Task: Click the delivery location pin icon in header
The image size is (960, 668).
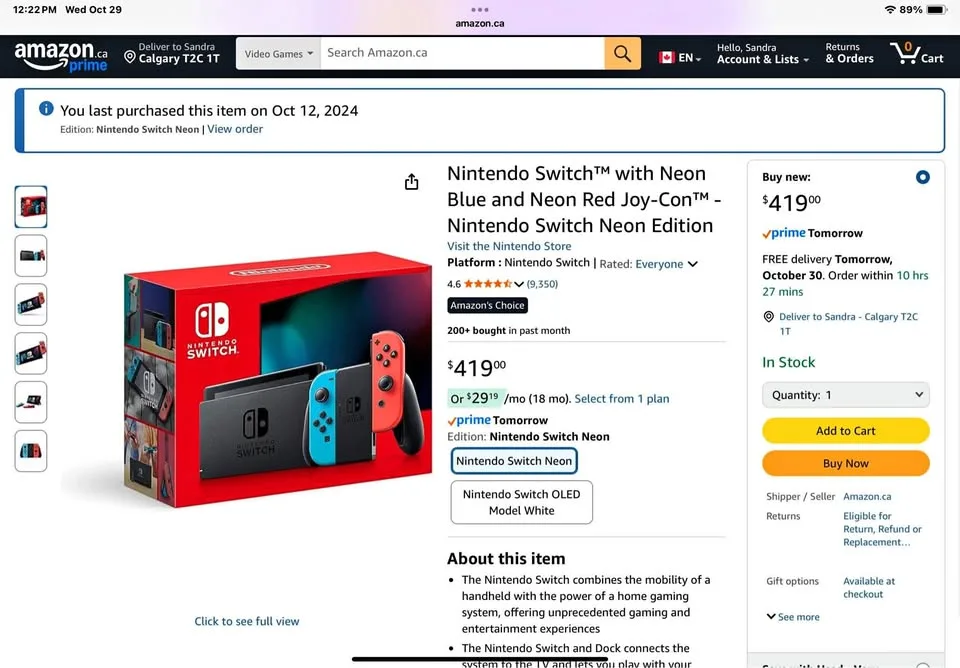Action: click(x=130, y=57)
